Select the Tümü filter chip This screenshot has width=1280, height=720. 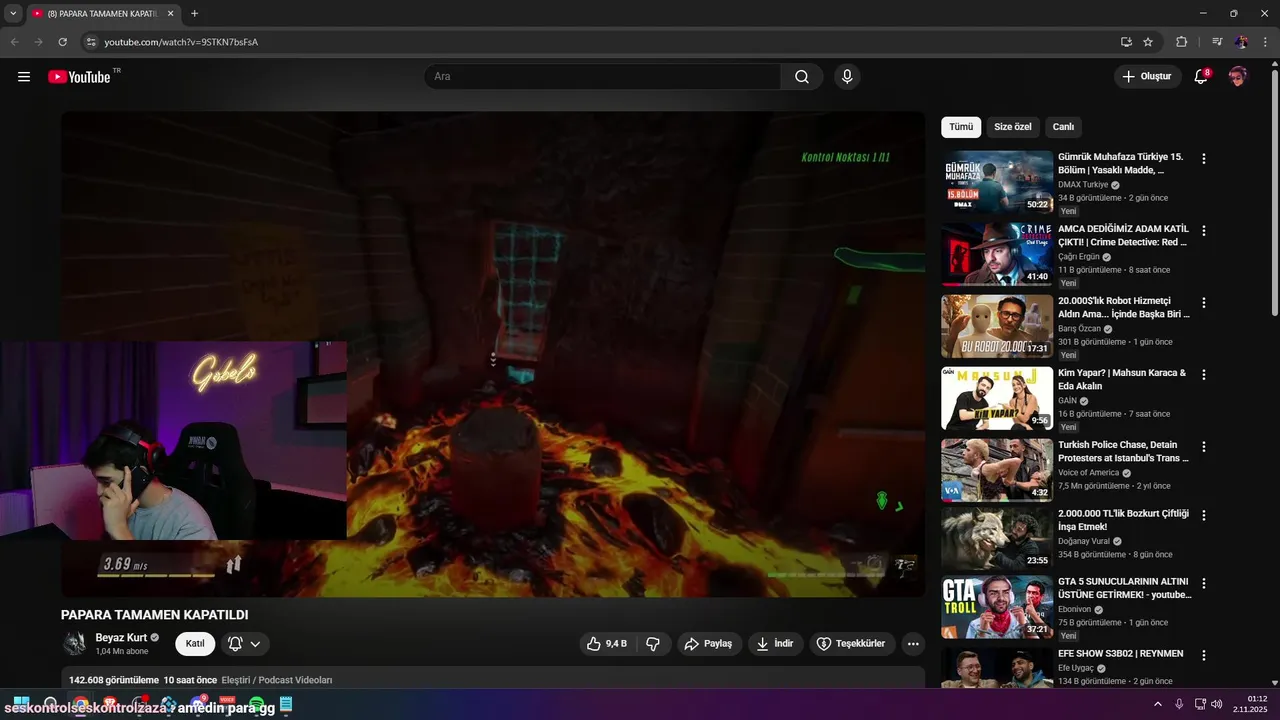click(961, 127)
